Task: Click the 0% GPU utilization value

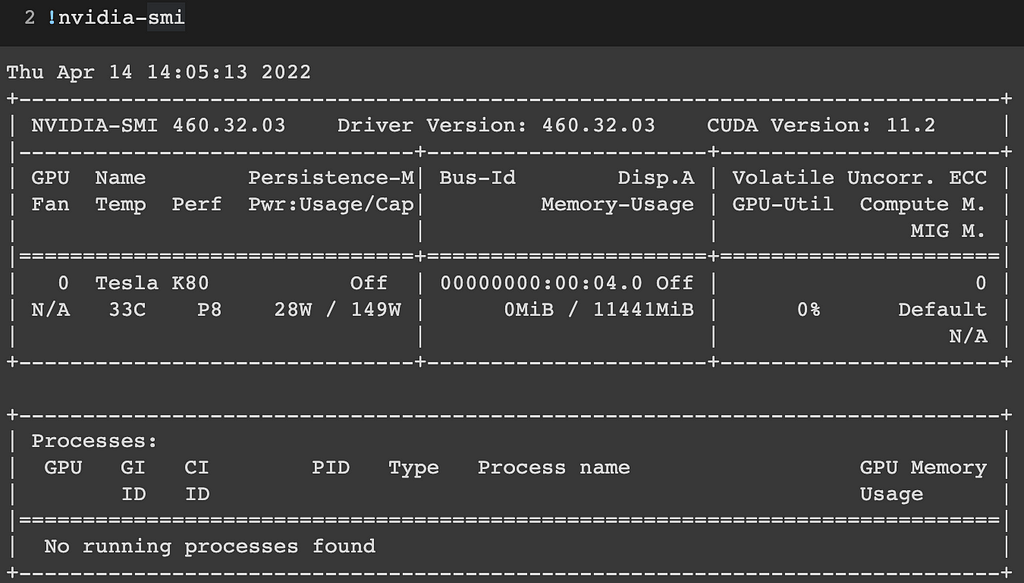Action: tap(808, 309)
